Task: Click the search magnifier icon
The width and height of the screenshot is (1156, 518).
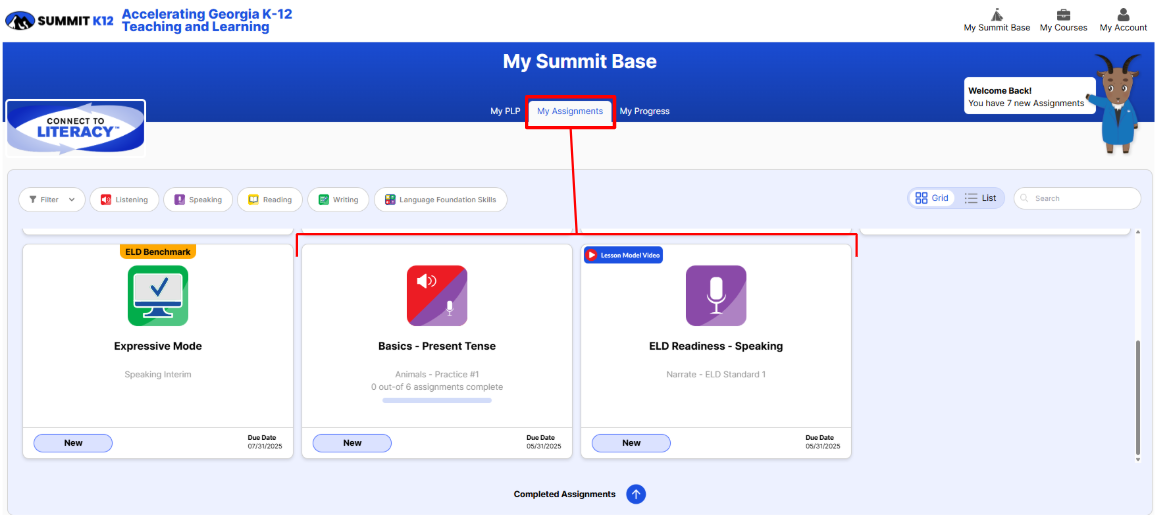Action: click(x=1024, y=198)
